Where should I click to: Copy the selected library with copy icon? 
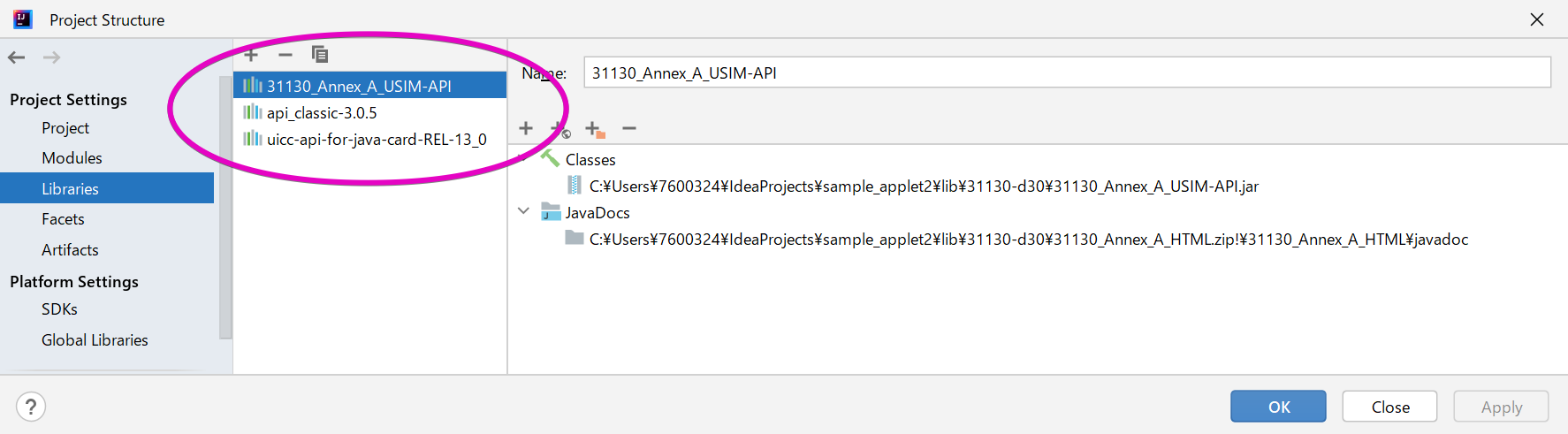320,55
